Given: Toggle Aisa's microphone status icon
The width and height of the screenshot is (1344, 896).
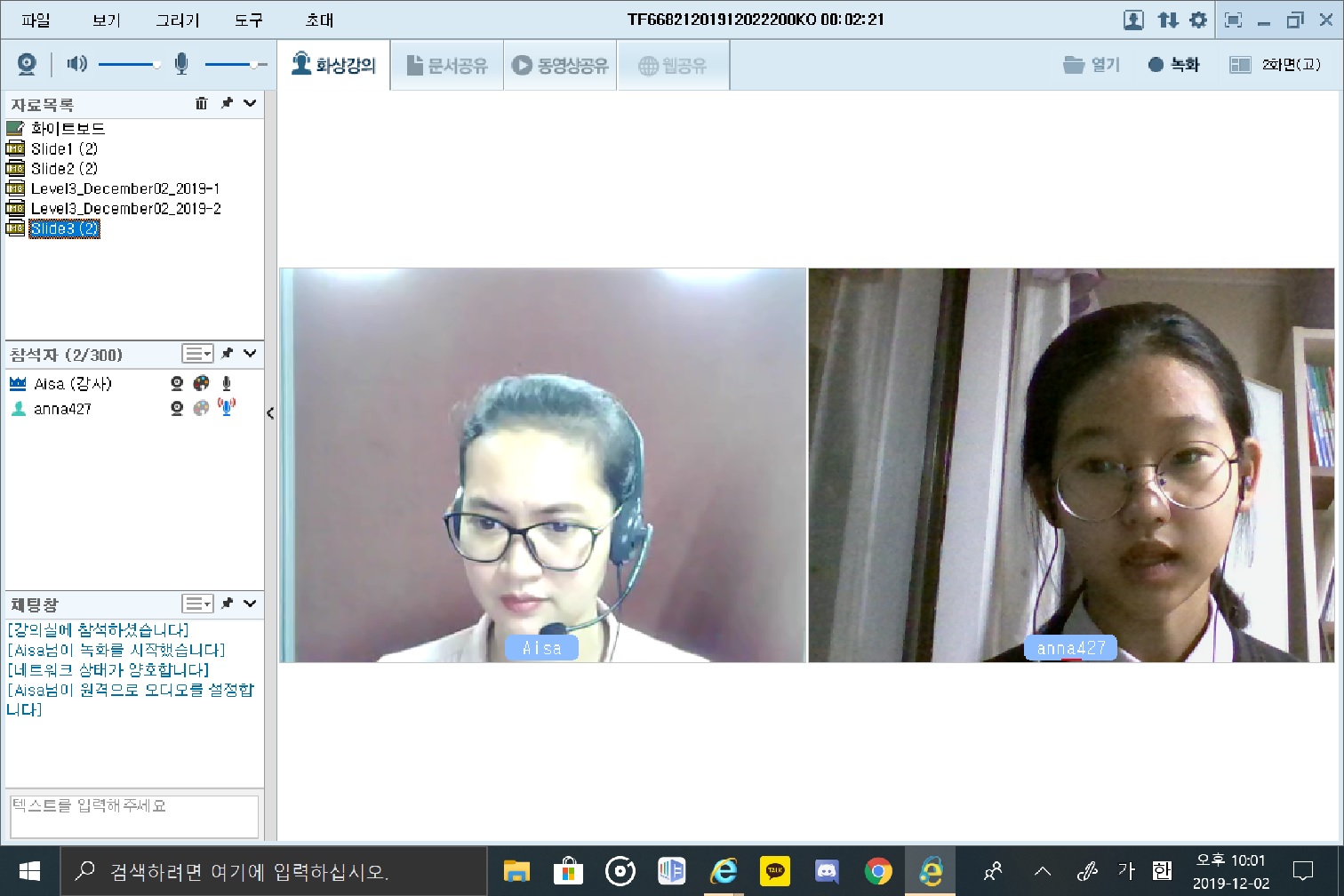Looking at the screenshot, I should pos(227,383).
